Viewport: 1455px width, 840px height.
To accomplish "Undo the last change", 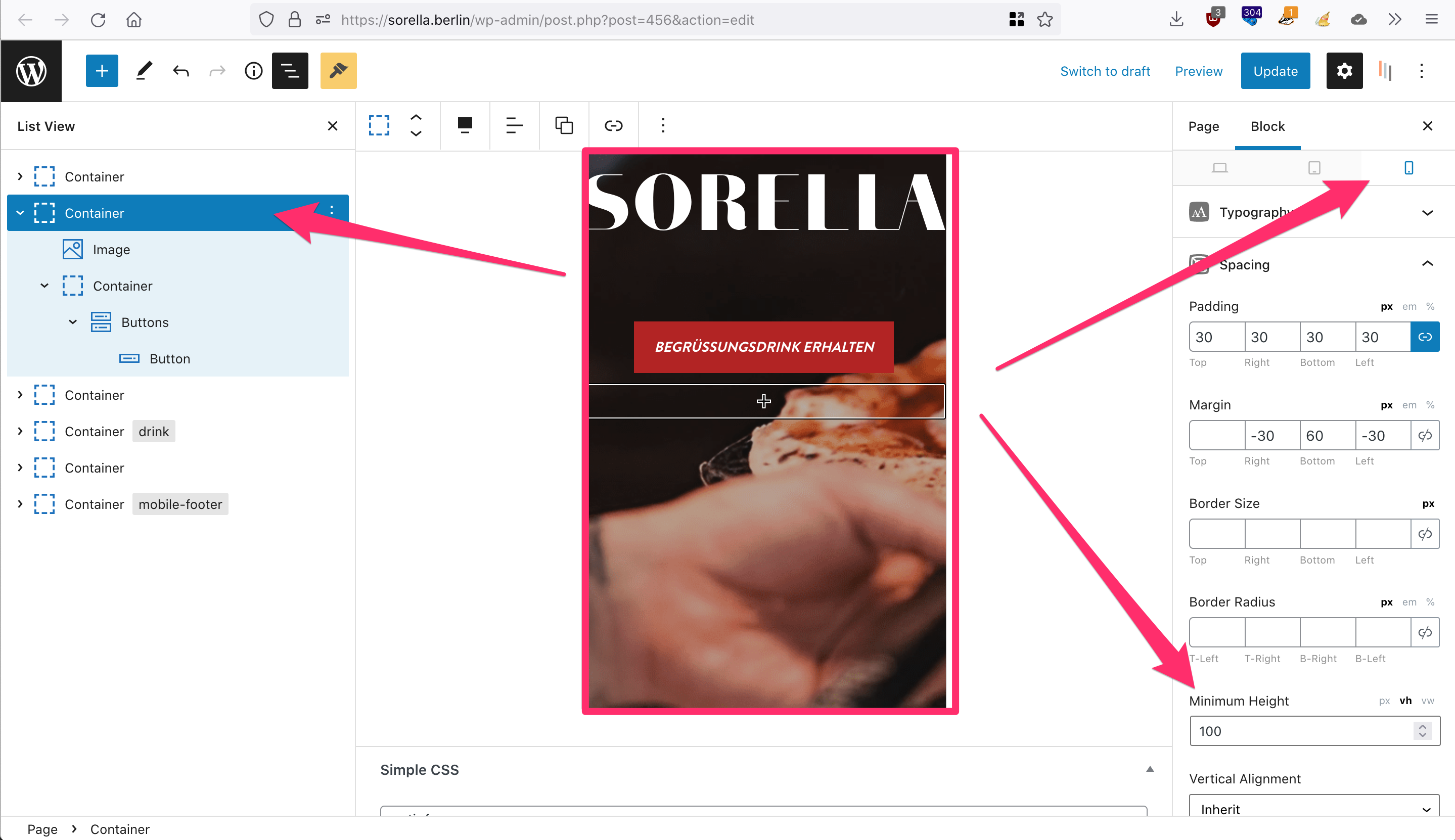I will pyautogui.click(x=180, y=71).
